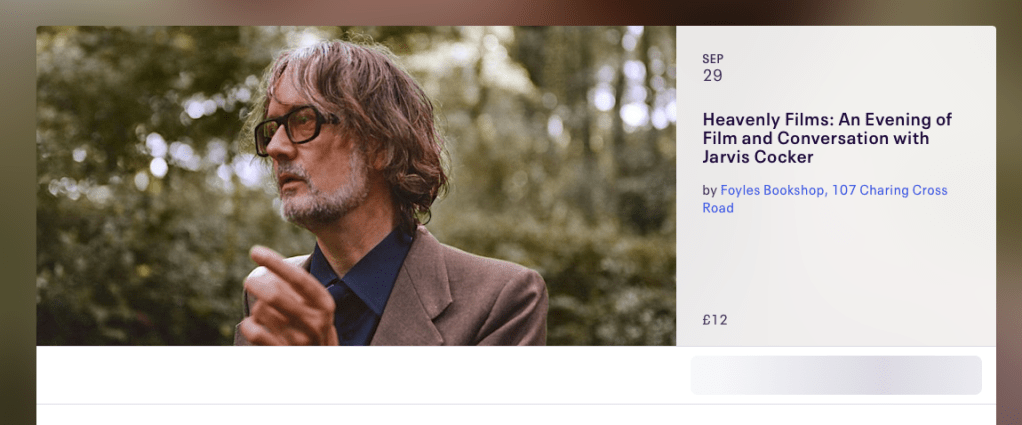1022x425 pixels.
Task: Click "Road" on the organizer link's second line
Action: (x=718, y=208)
